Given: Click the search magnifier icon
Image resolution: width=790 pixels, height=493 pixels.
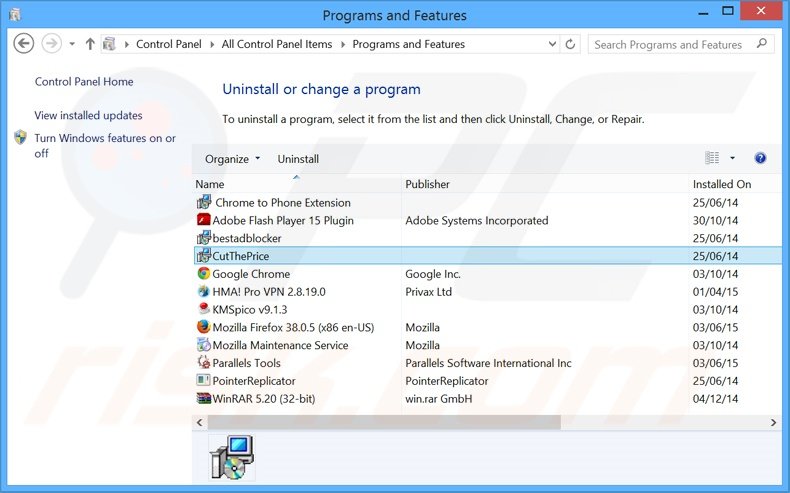Looking at the screenshot, I should (x=762, y=44).
